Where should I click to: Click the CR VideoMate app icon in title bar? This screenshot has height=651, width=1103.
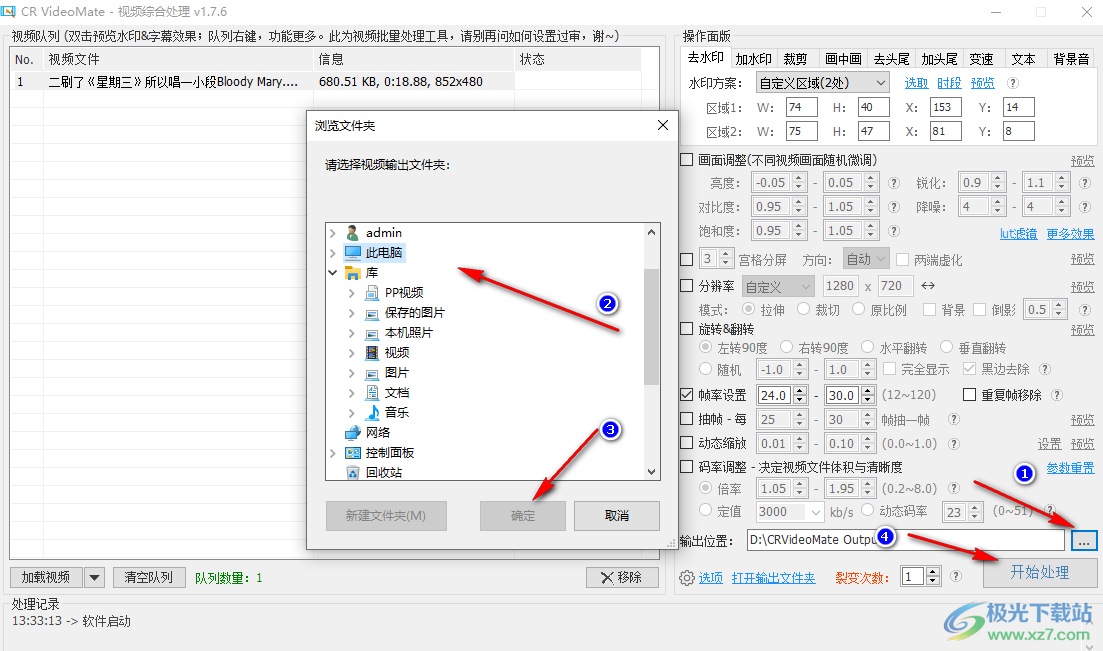8,12
